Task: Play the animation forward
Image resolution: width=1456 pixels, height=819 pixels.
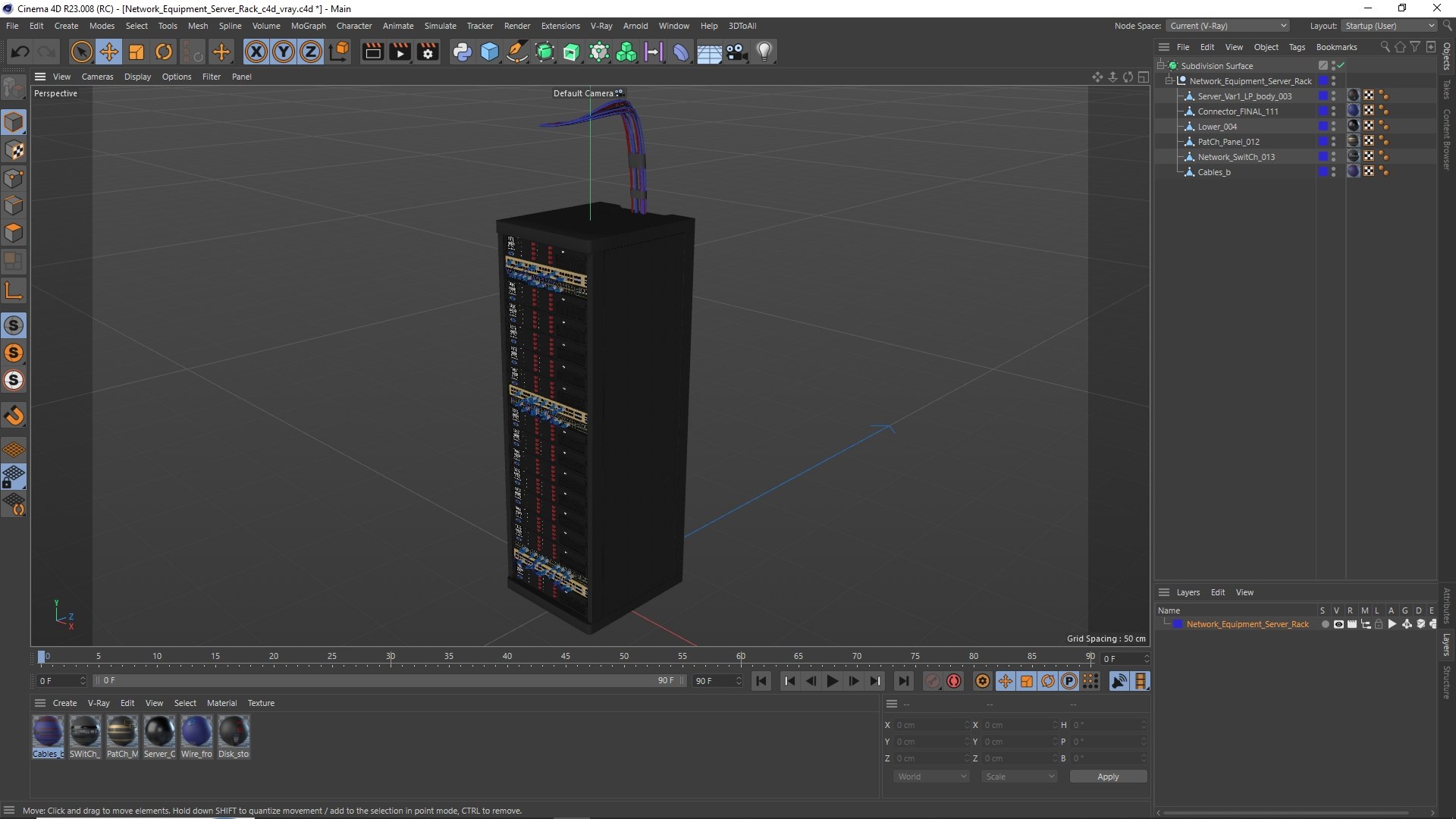Action: (x=832, y=681)
